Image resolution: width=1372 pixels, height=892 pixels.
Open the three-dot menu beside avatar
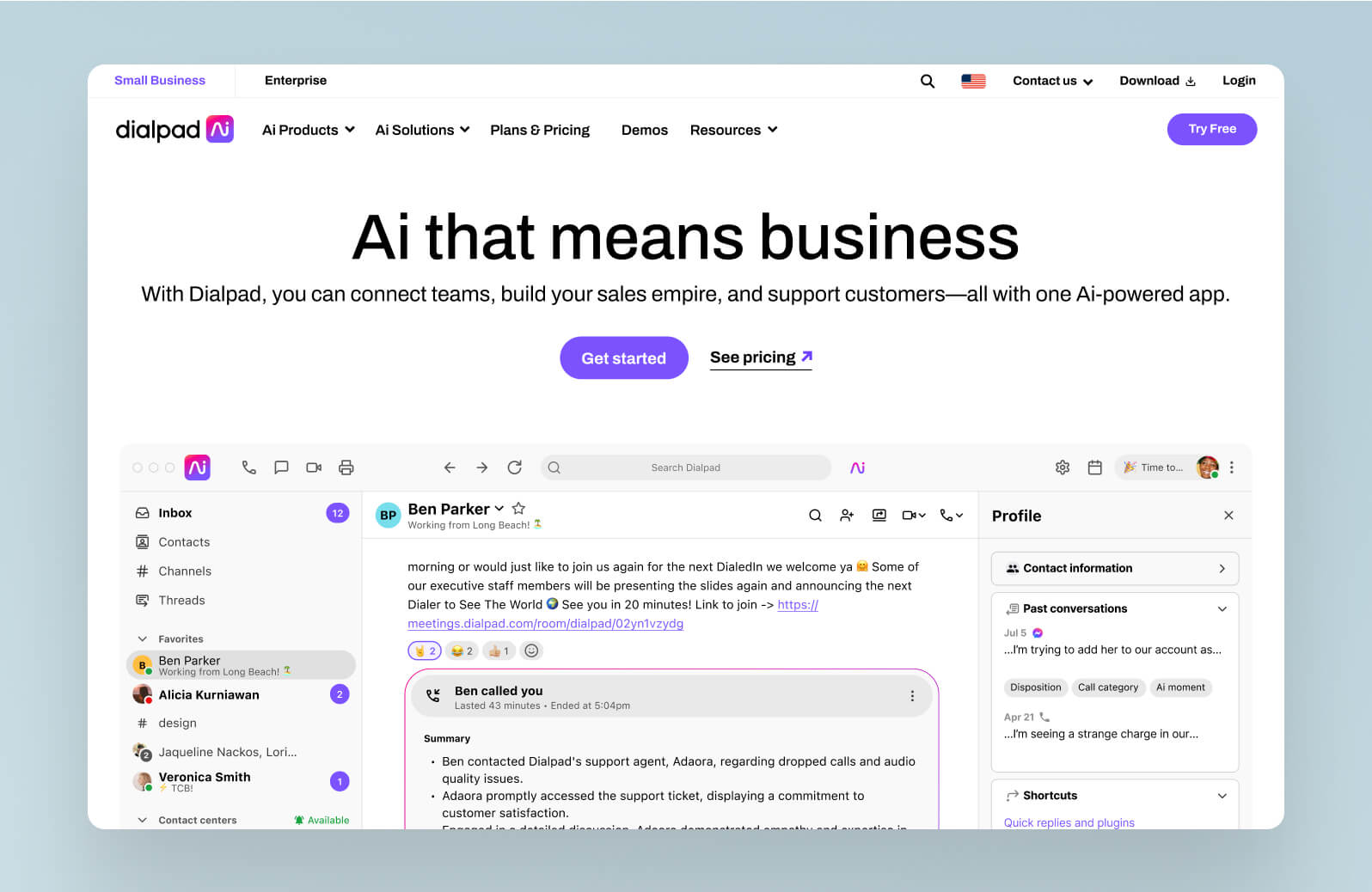(x=1232, y=467)
